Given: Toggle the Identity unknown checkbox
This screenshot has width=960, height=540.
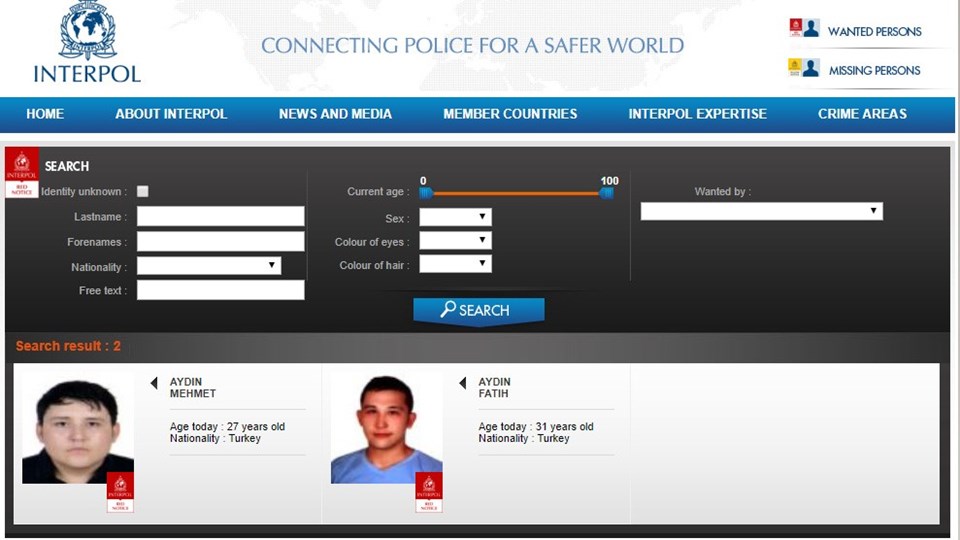Looking at the screenshot, I should 143,191.
